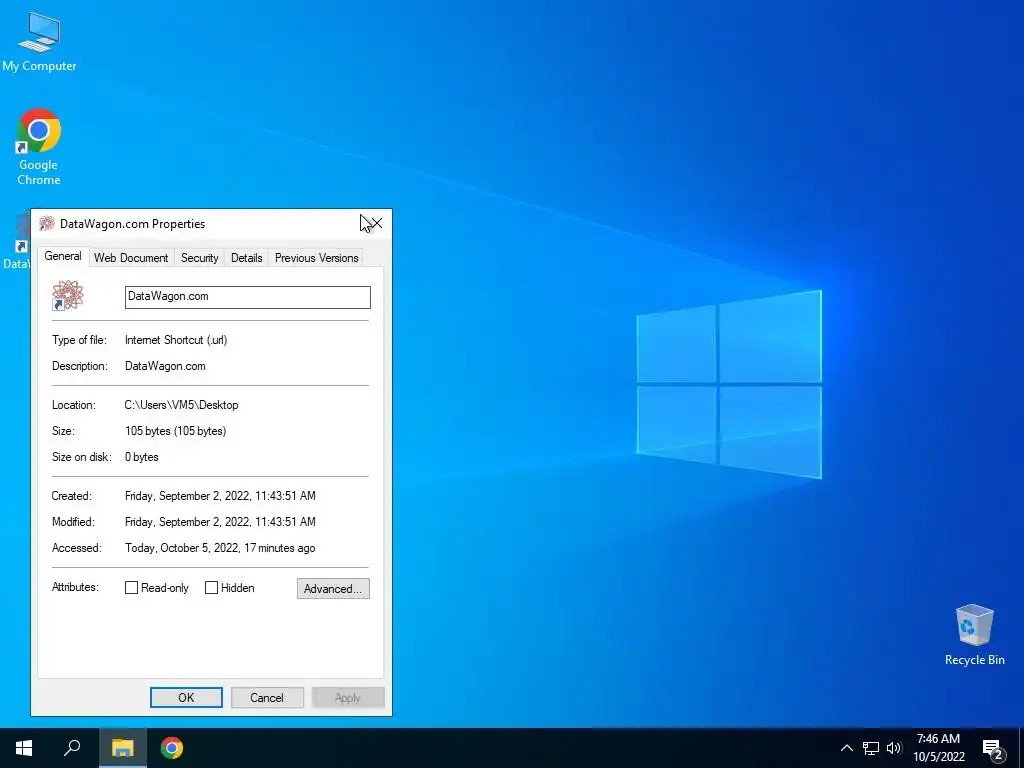
Task: Switch to the Previous Versions tab
Action: (316, 258)
